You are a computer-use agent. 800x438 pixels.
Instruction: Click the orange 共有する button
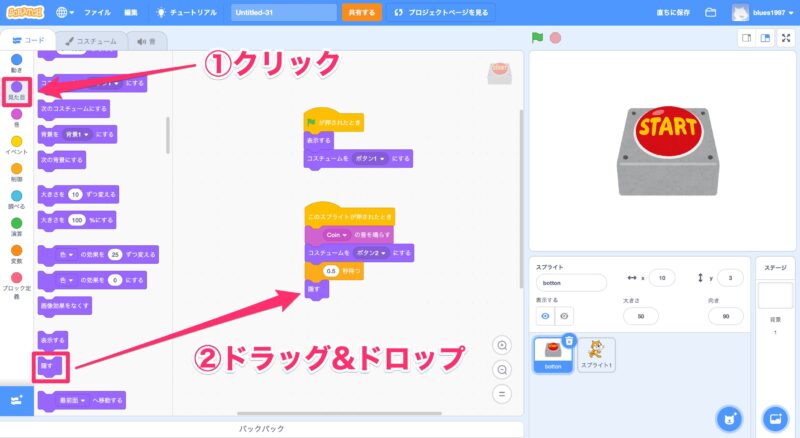[x=361, y=13]
